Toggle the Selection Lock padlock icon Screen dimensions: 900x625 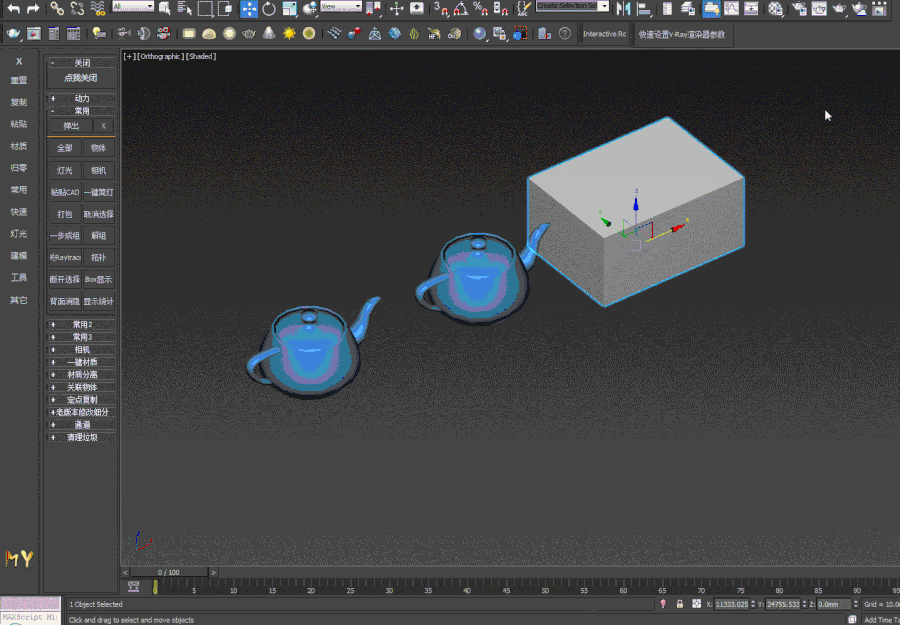pyautogui.click(x=680, y=604)
